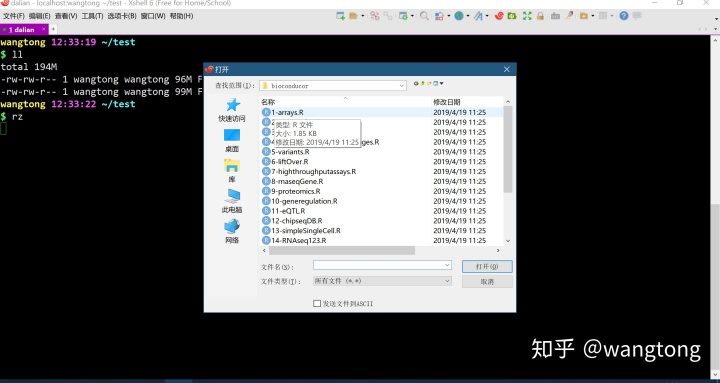Screen dimensions: 720x383
Task: Open the 查看(V) menu
Action: click(66, 16)
